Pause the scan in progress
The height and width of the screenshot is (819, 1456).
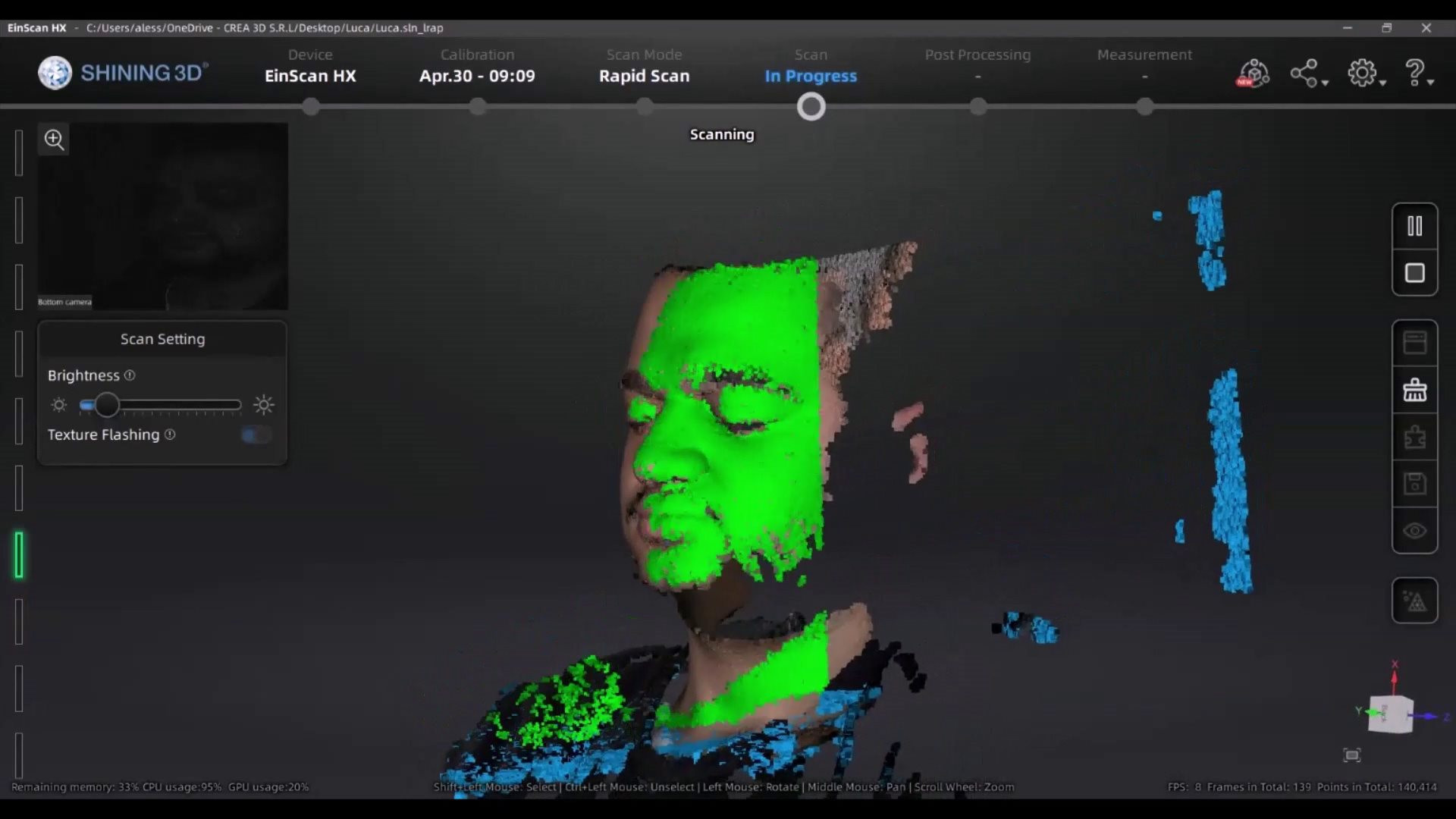click(x=1414, y=226)
